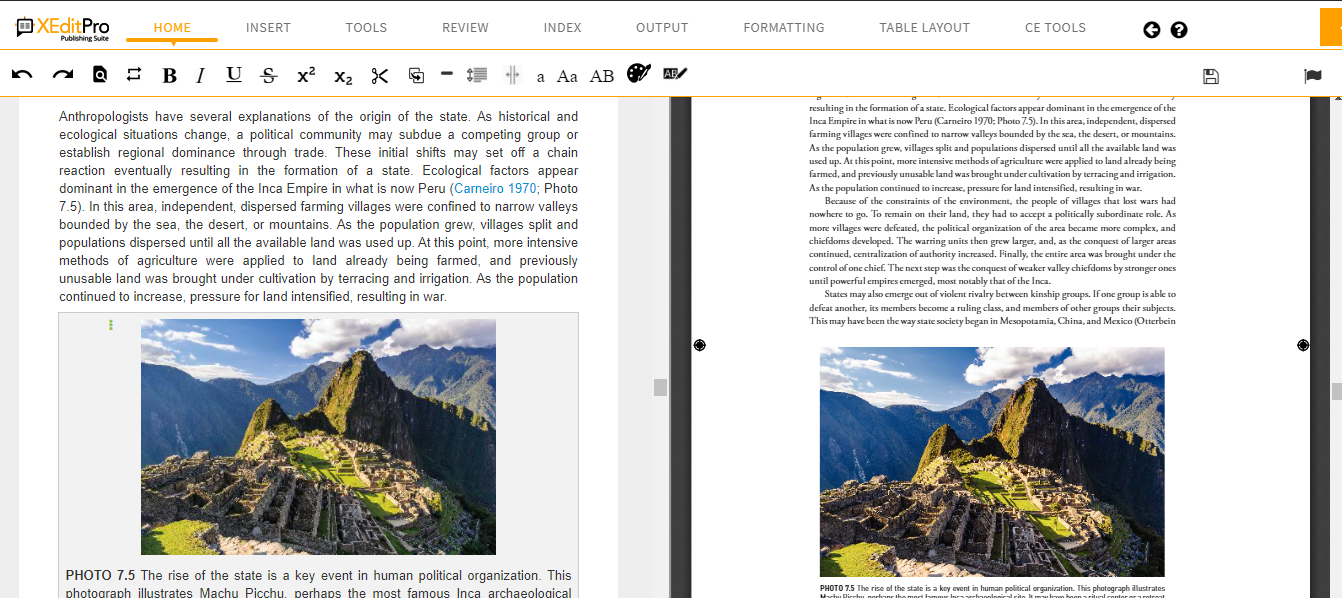1342x598 pixels.
Task: Click the XEditPro Publishing Suite logo
Action: (x=62, y=27)
